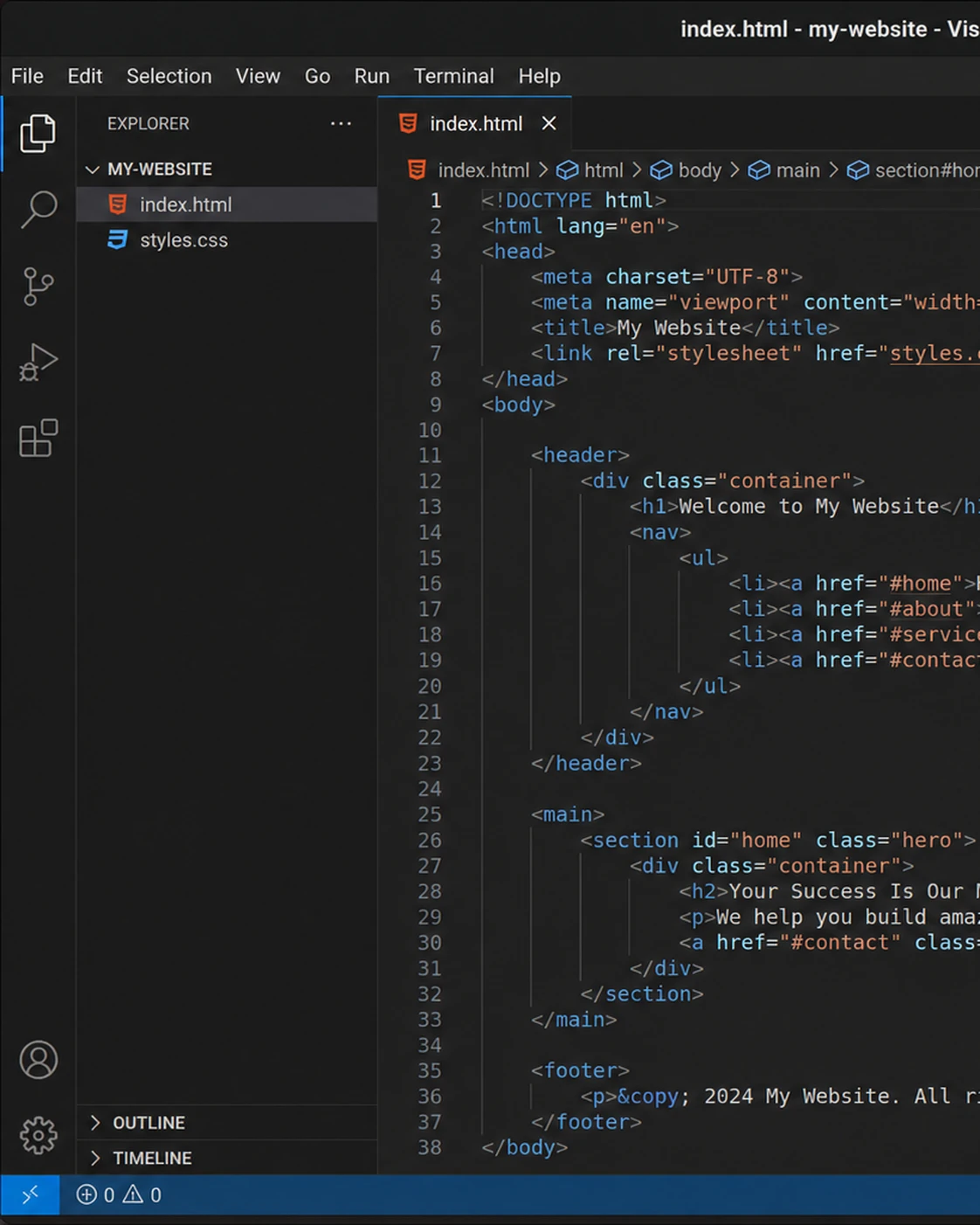Image resolution: width=980 pixels, height=1225 pixels.
Task: Click the section id="home" code line
Action: [x=778, y=841]
